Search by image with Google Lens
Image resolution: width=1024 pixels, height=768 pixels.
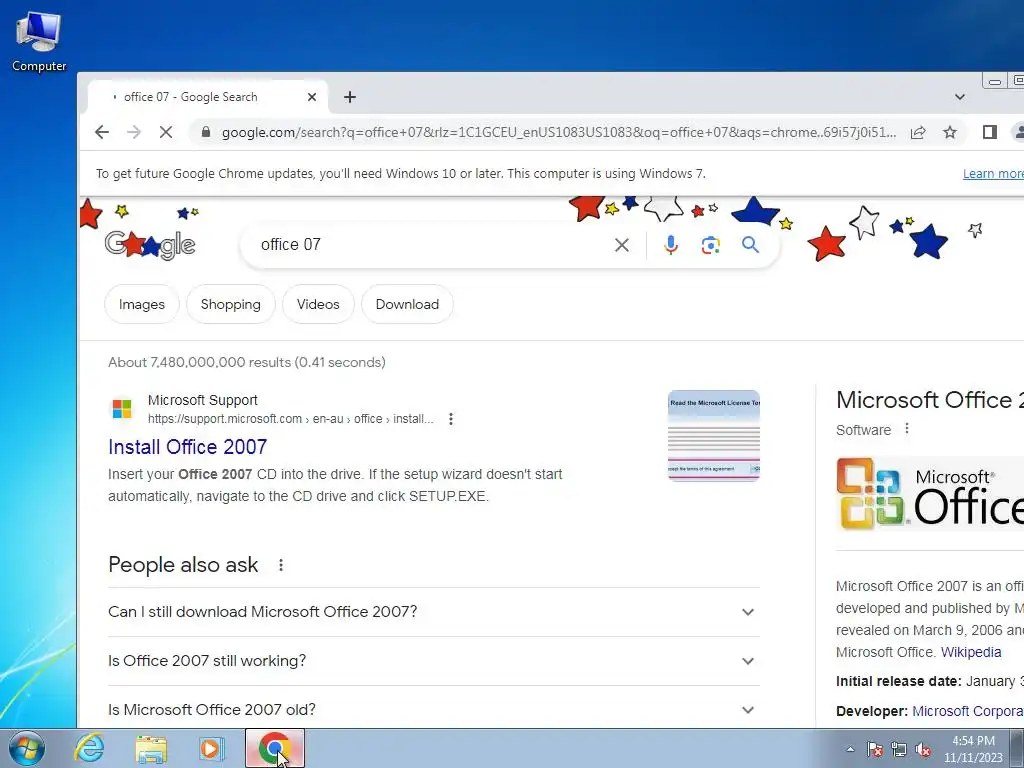[711, 245]
